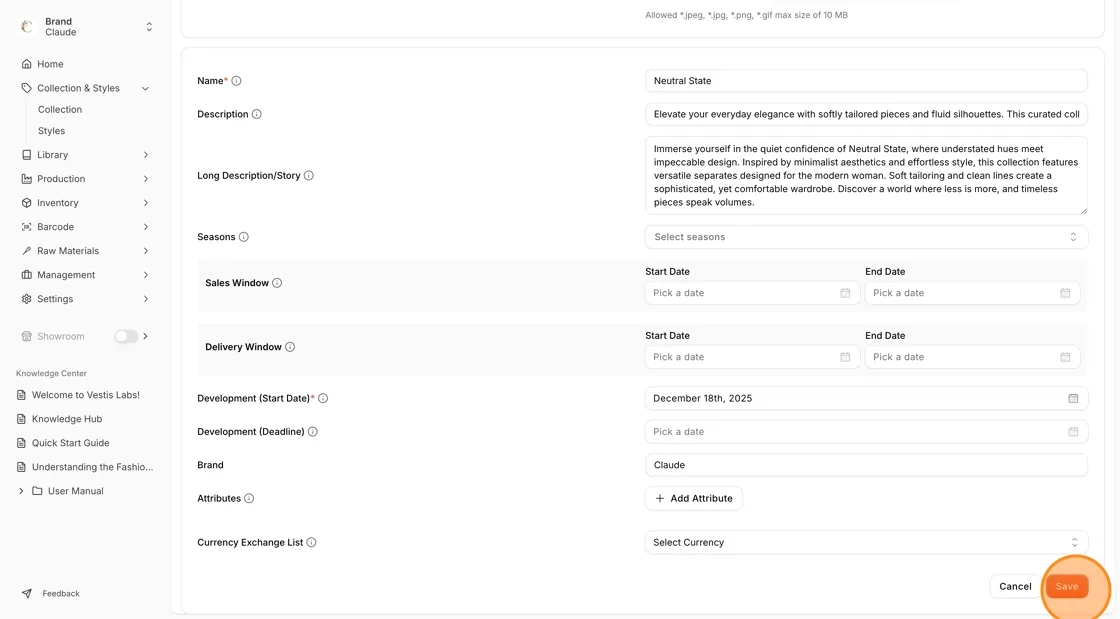
Task: Collapse the Collection & Styles section
Action: [x=145, y=89]
